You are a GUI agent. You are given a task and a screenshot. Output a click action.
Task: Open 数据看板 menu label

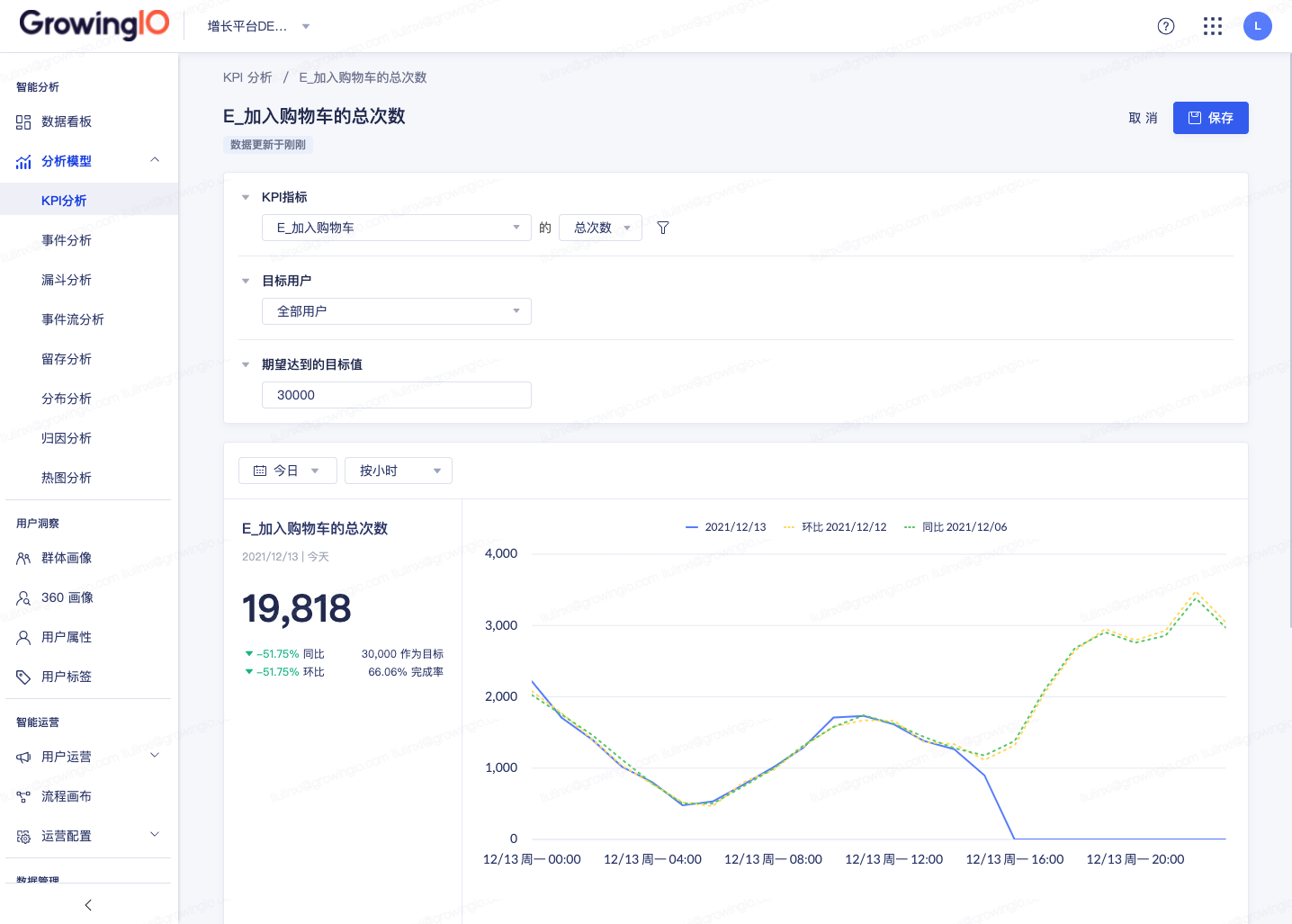(67, 122)
